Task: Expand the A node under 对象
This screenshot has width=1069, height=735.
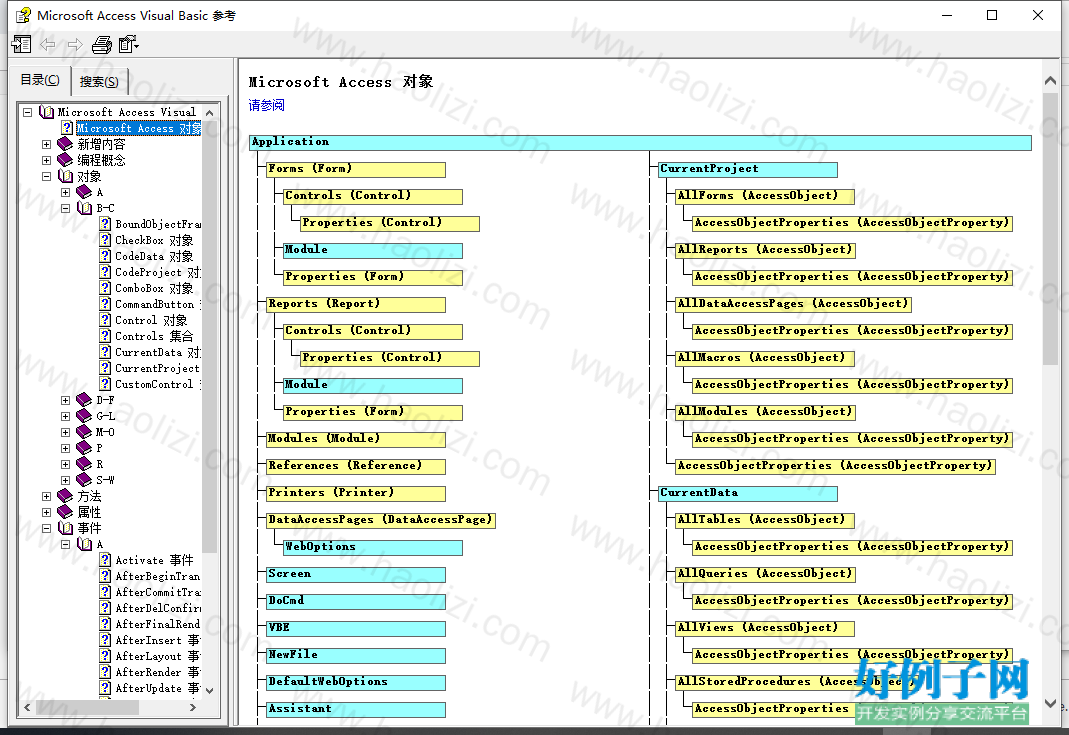Action: click(x=65, y=192)
